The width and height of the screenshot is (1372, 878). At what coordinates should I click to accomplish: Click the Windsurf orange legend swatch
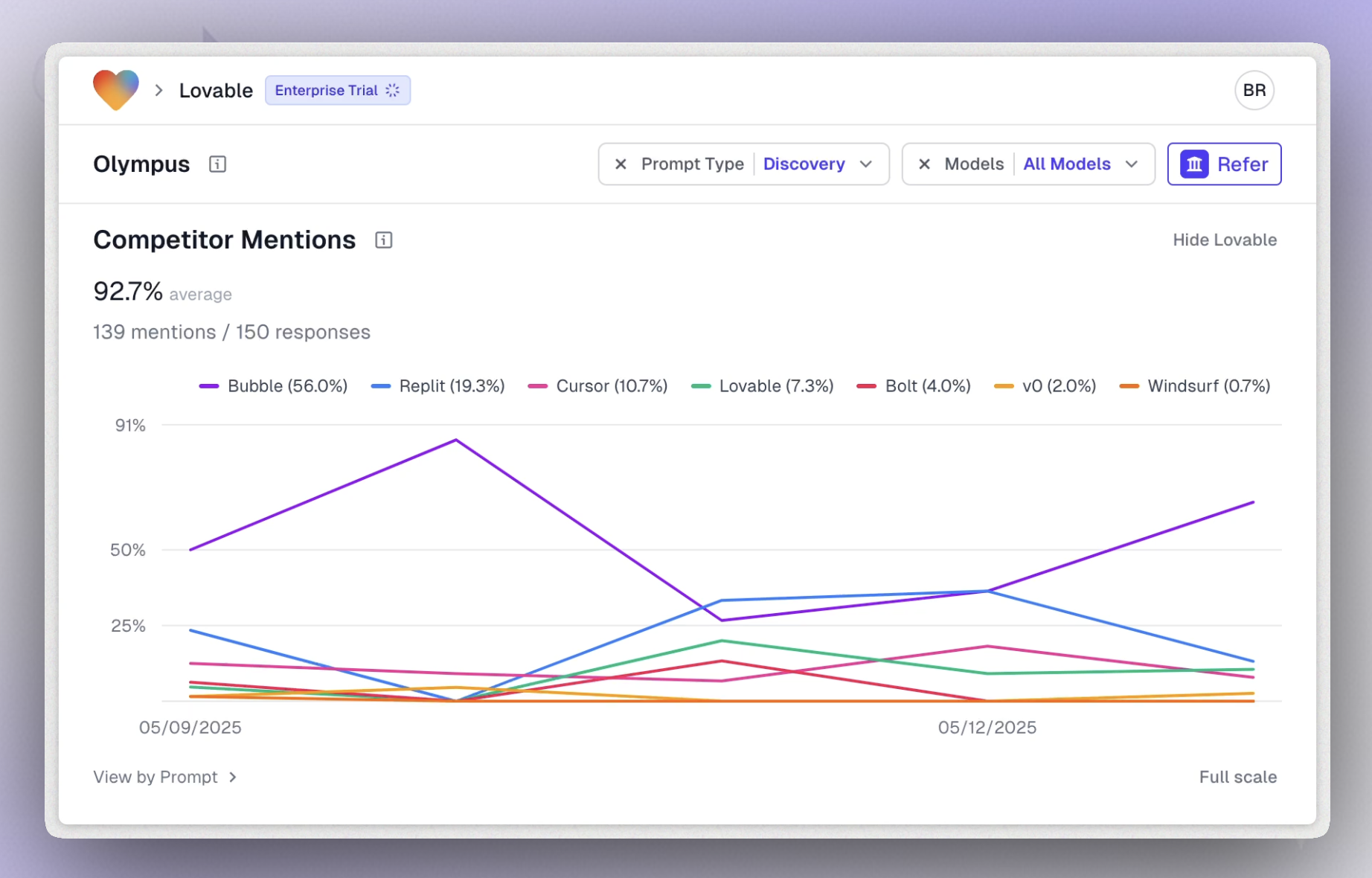pyautogui.click(x=1129, y=386)
